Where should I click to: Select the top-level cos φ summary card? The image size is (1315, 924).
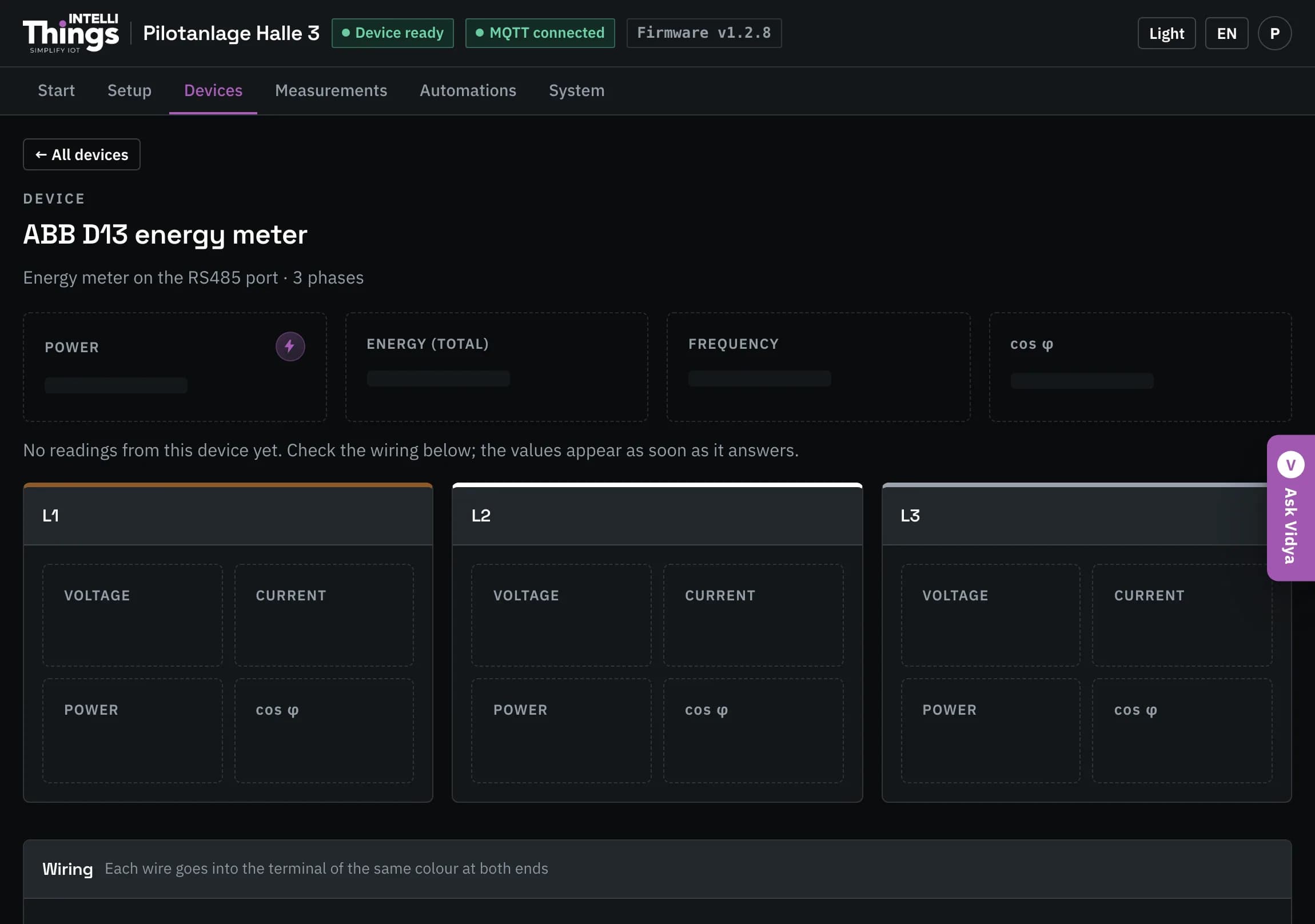1140,367
